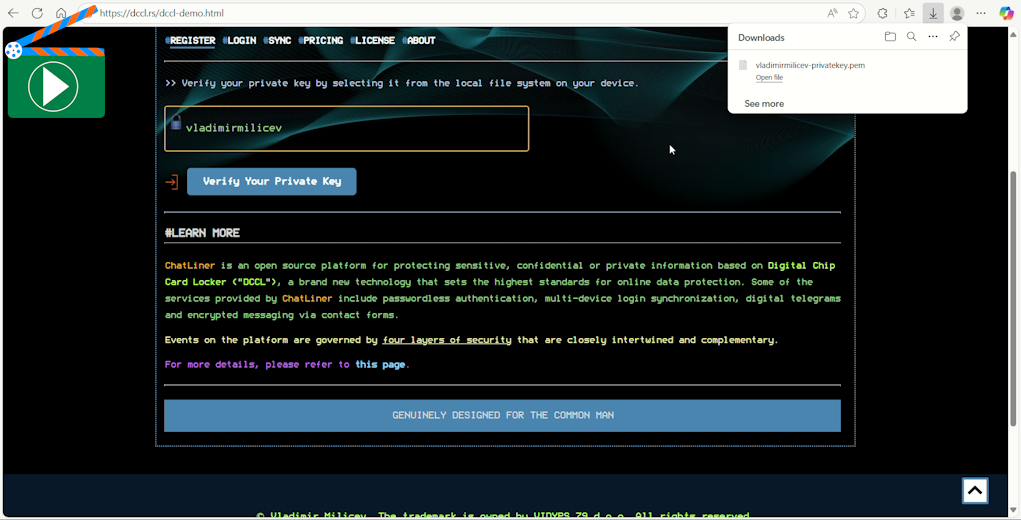Open the #PRICING navigation tab
This screenshot has width=1021, height=520.
tap(321, 41)
